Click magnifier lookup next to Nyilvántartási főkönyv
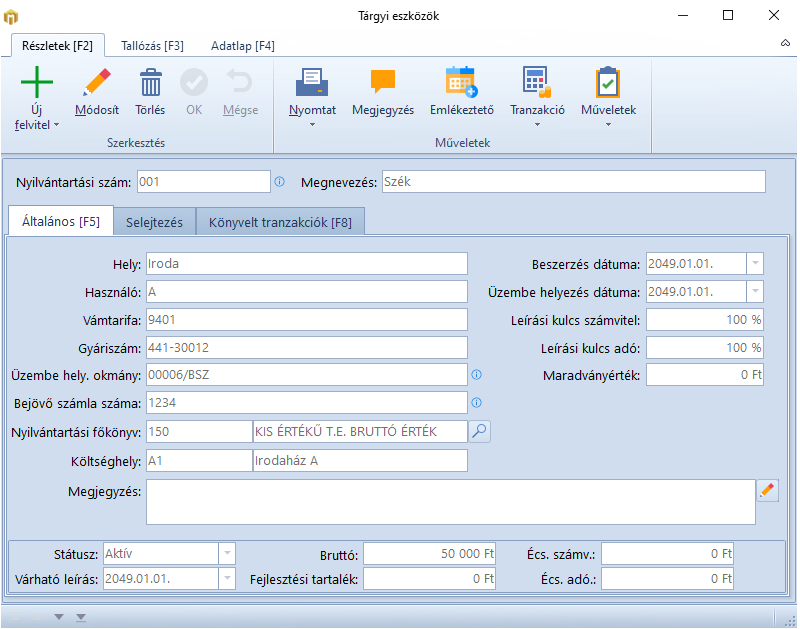This screenshot has height=629, width=800. point(480,432)
